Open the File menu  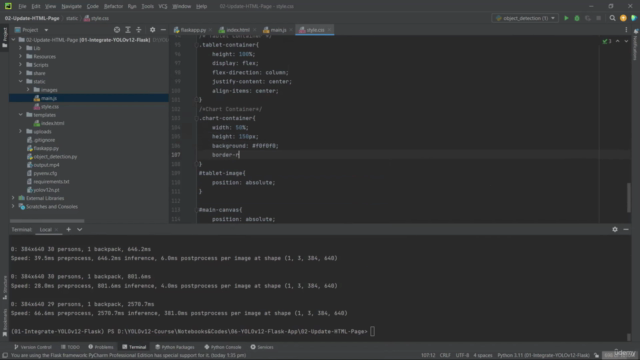(22, 6)
